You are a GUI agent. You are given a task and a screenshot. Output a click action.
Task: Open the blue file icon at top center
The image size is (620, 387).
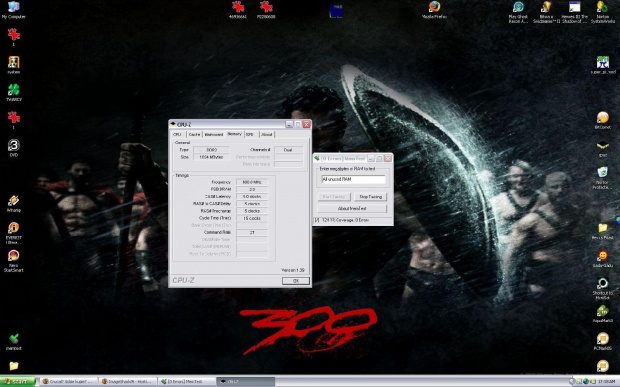[x=336, y=11]
